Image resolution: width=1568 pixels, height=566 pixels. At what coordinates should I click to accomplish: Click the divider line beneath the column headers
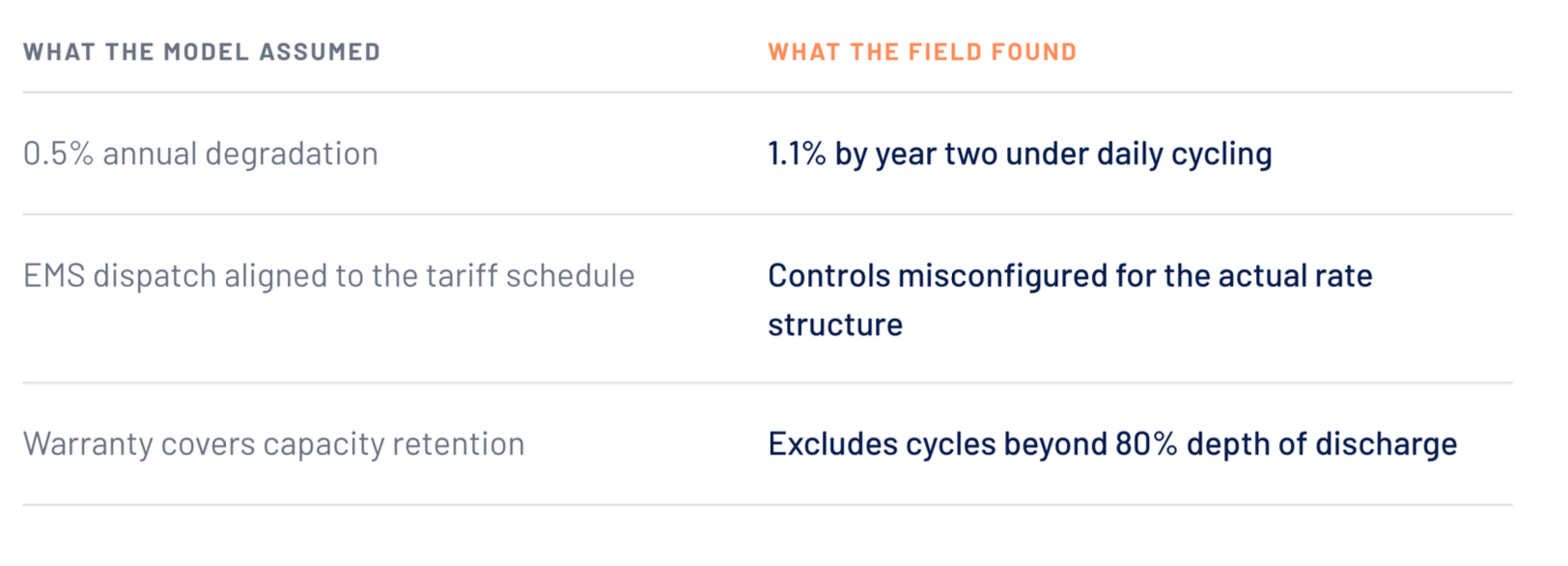pos(768,93)
